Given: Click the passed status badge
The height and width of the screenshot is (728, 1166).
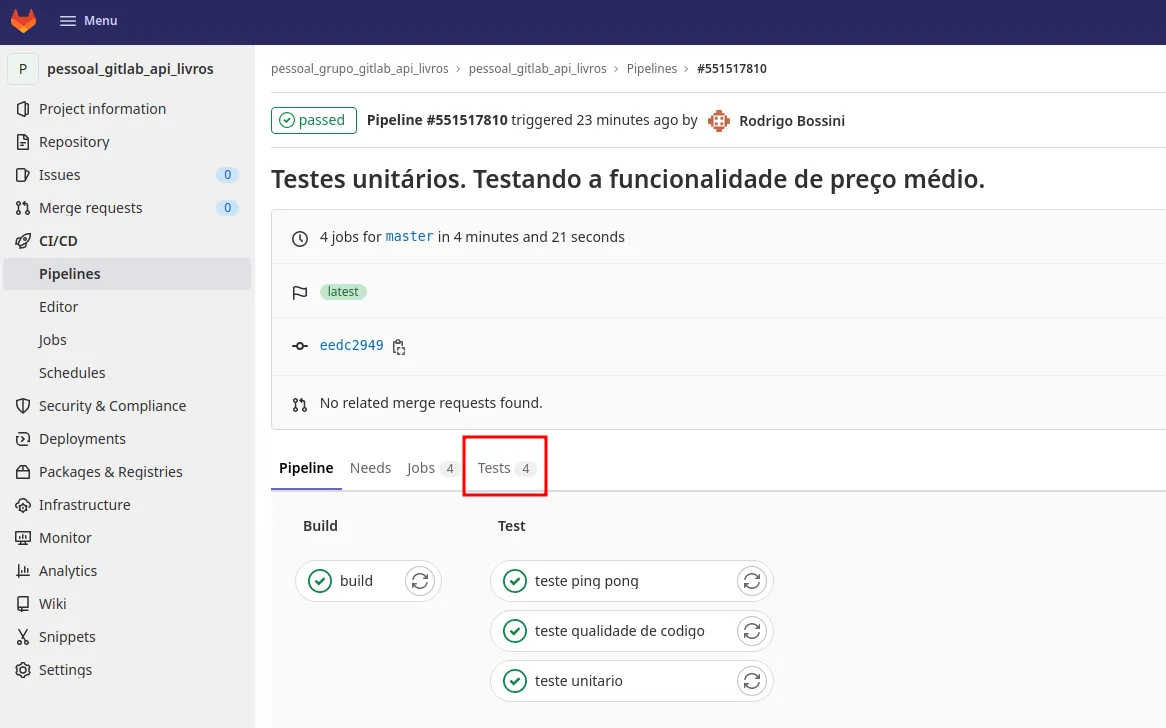Looking at the screenshot, I should 314,120.
